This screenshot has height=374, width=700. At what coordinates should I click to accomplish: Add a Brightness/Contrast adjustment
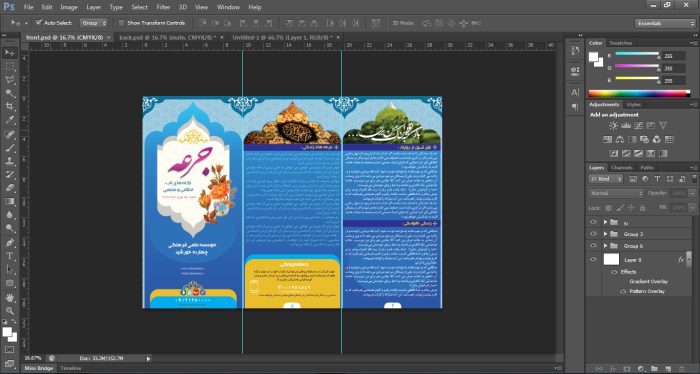click(x=614, y=126)
